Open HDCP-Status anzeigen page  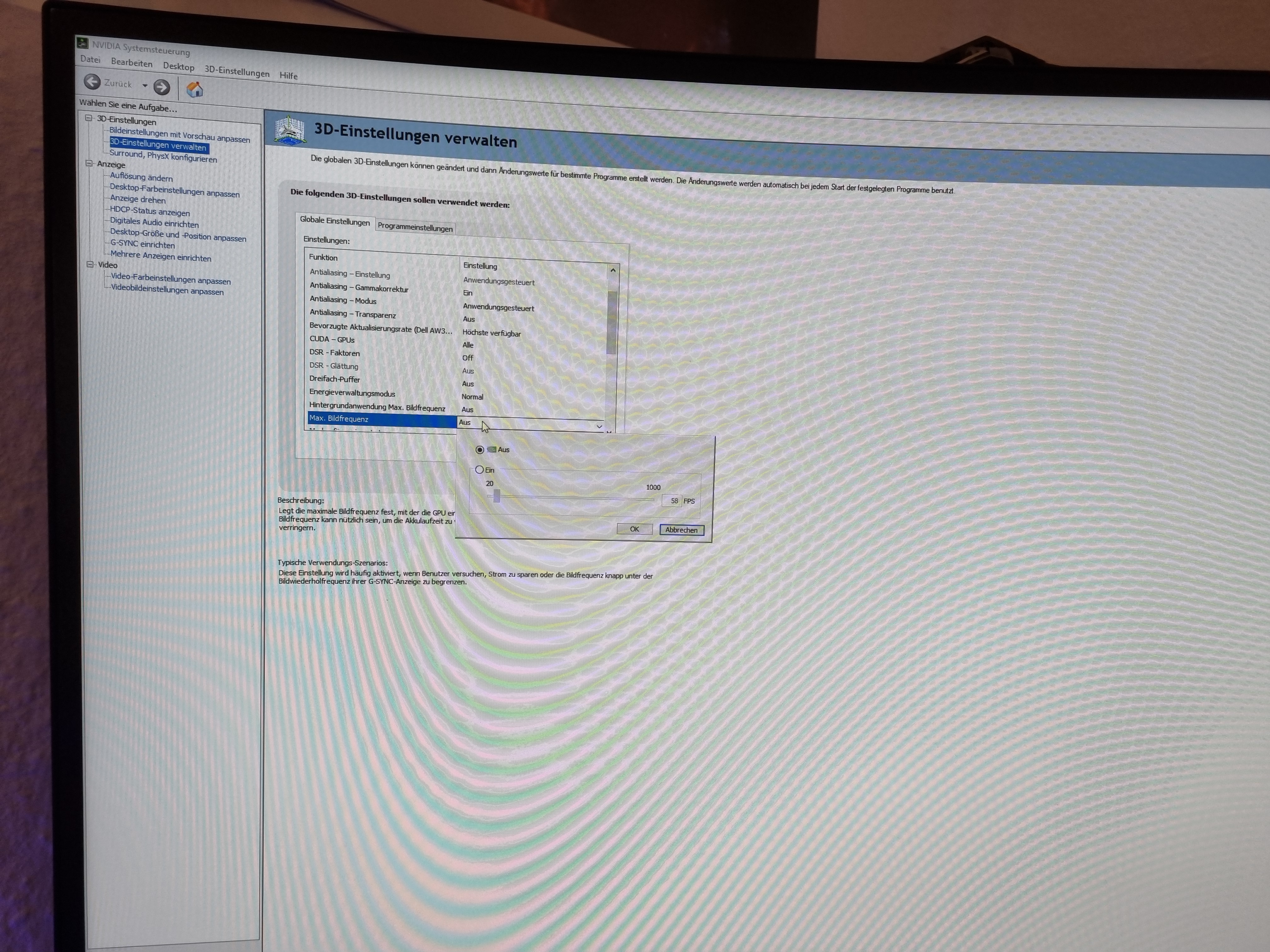point(150,211)
